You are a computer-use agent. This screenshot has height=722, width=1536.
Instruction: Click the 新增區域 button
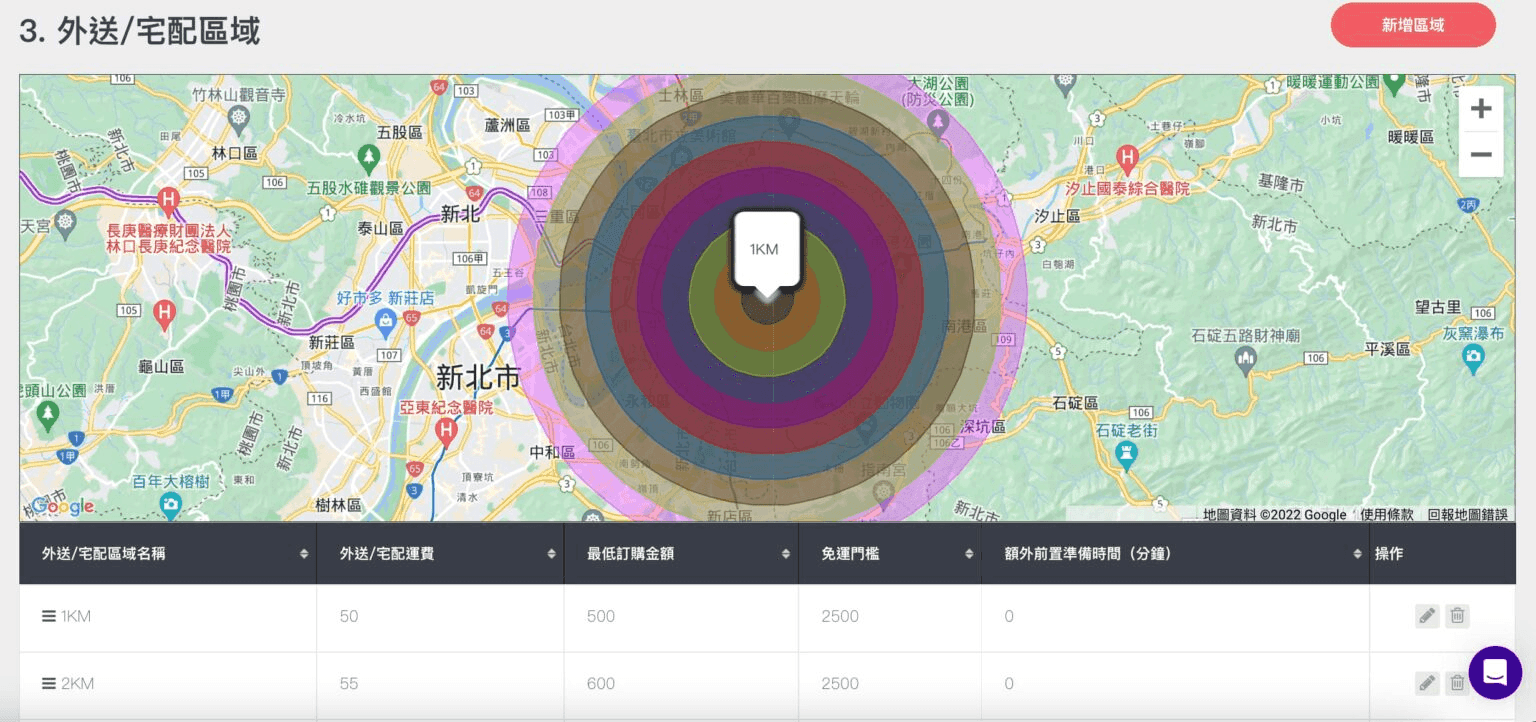pos(1412,25)
